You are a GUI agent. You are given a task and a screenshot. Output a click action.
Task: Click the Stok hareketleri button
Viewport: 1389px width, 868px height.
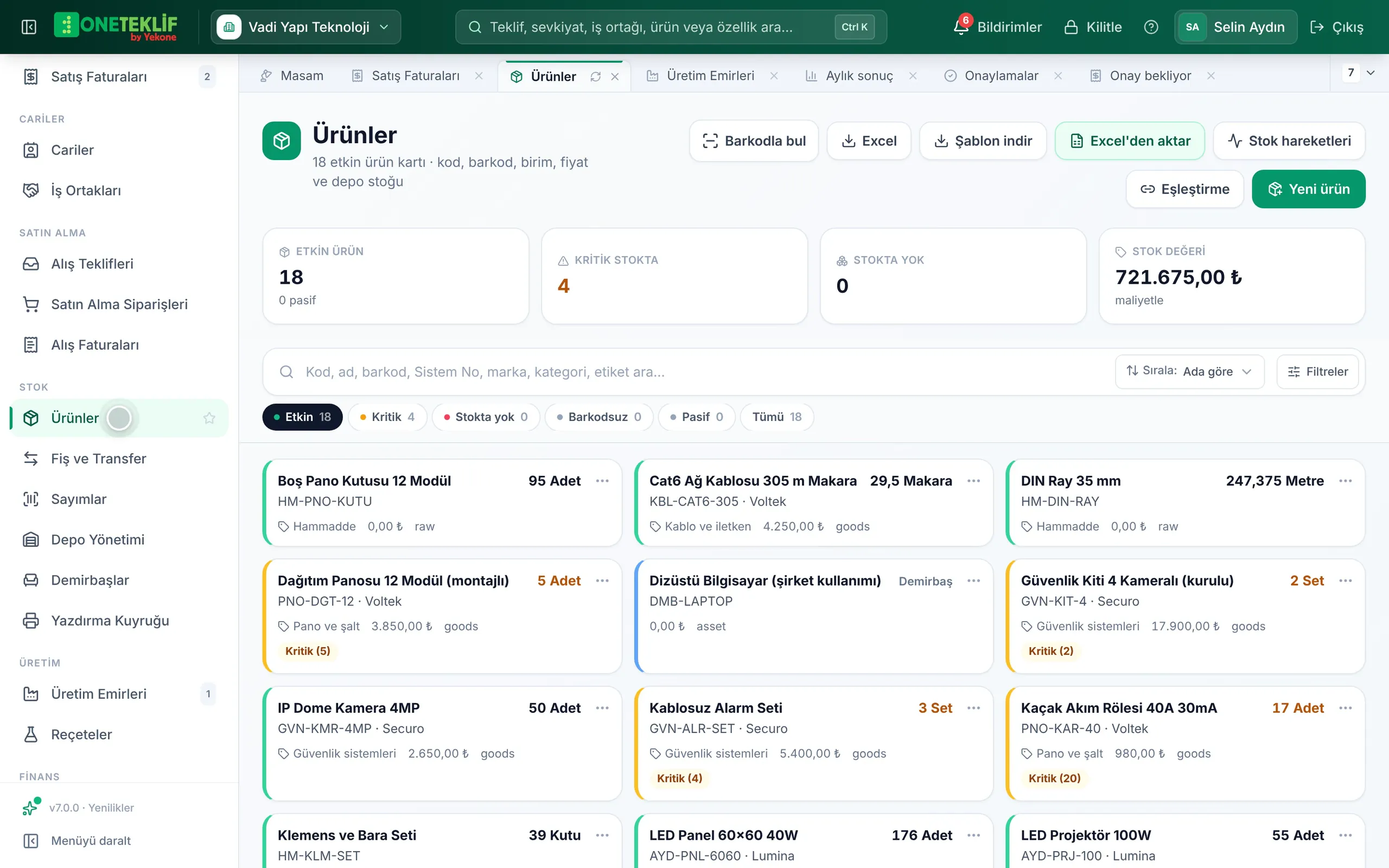(1289, 141)
